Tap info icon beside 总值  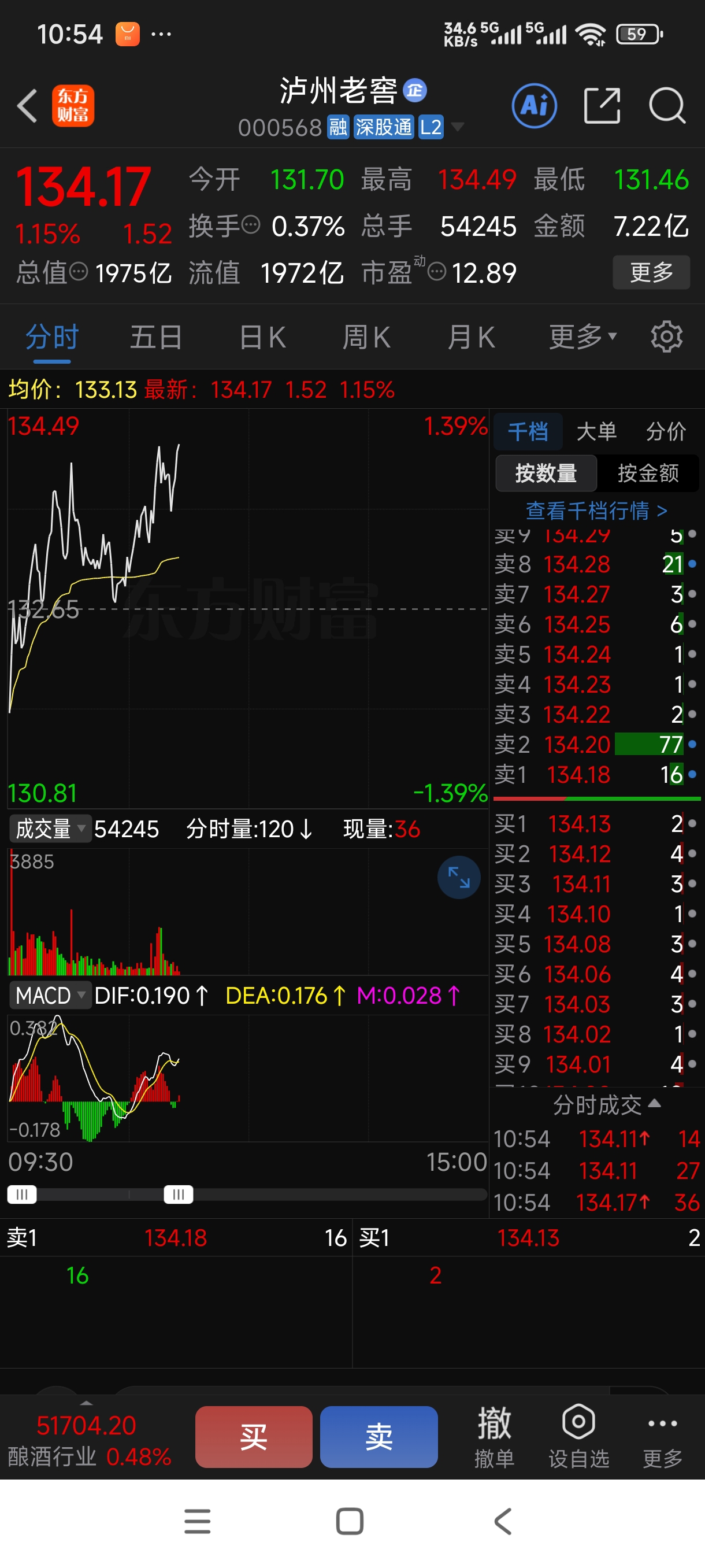coord(79,272)
